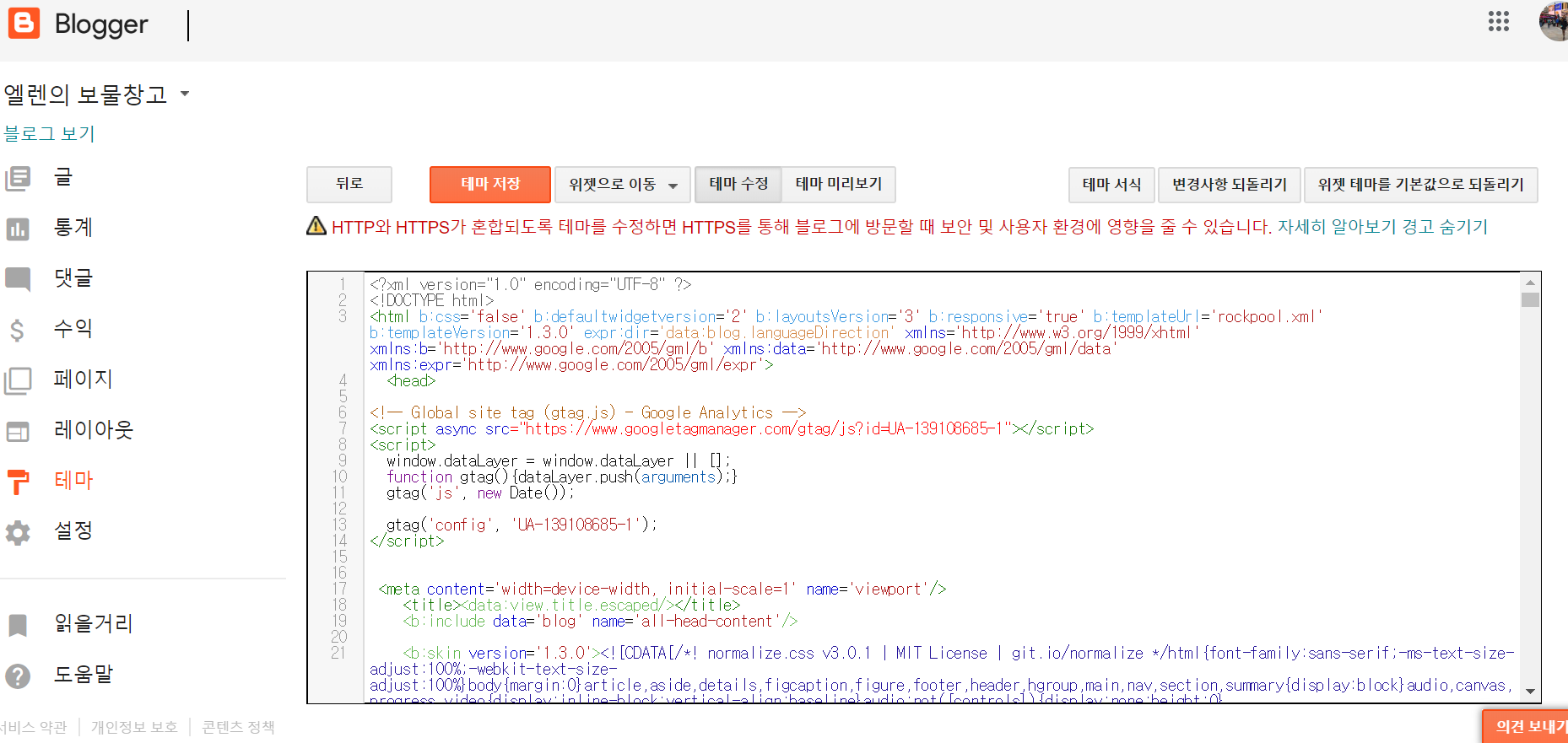Click the window.dataLayer code line
Viewport: 1568px width, 743px height.
559,460
